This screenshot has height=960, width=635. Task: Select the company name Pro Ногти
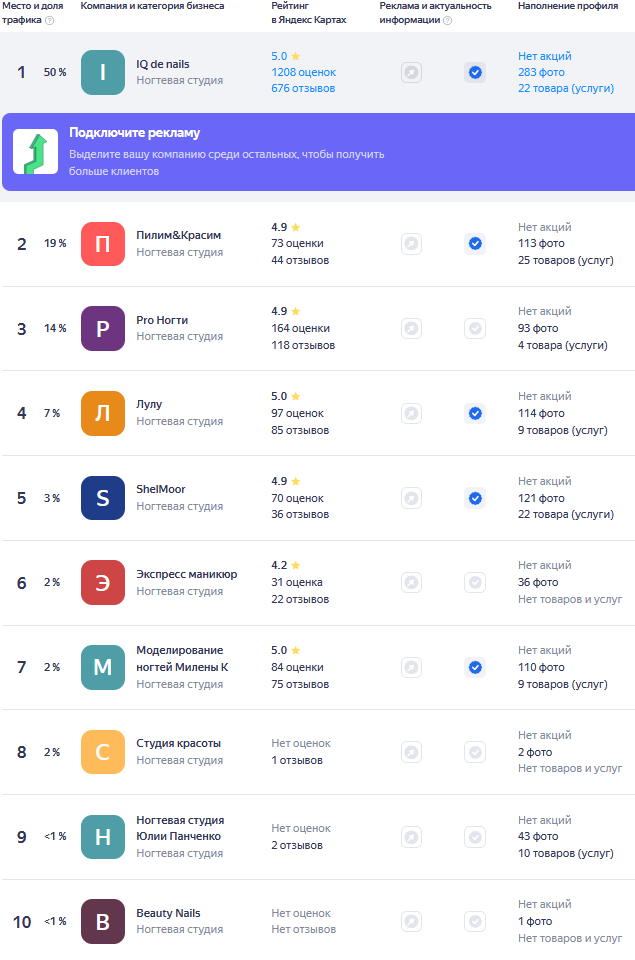[162, 320]
